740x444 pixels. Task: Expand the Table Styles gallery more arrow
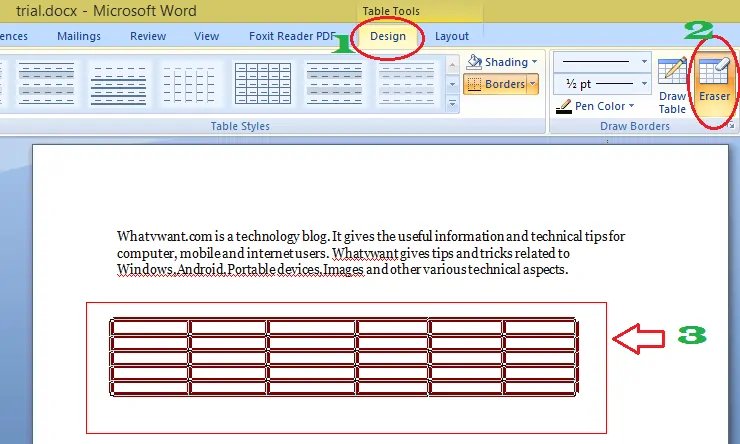[452, 103]
